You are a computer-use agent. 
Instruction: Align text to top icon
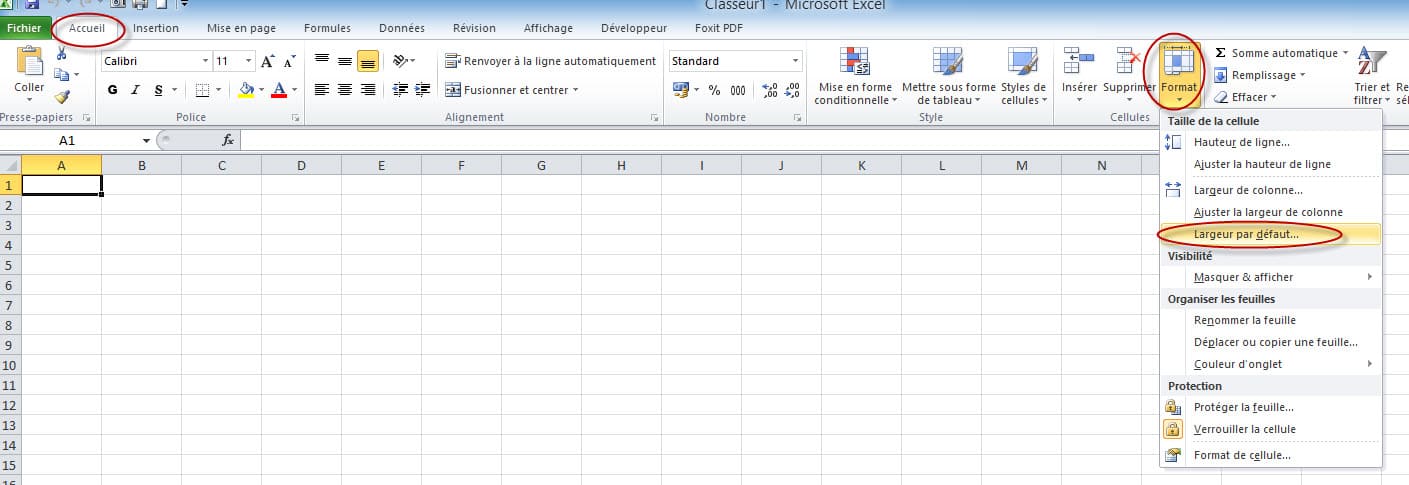click(322, 61)
